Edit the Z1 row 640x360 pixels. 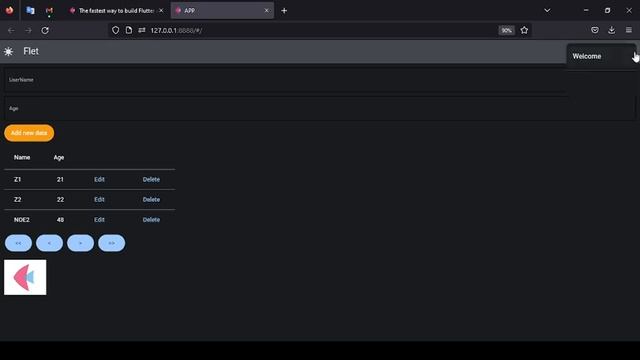pyautogui.click(x=99, y=180)
